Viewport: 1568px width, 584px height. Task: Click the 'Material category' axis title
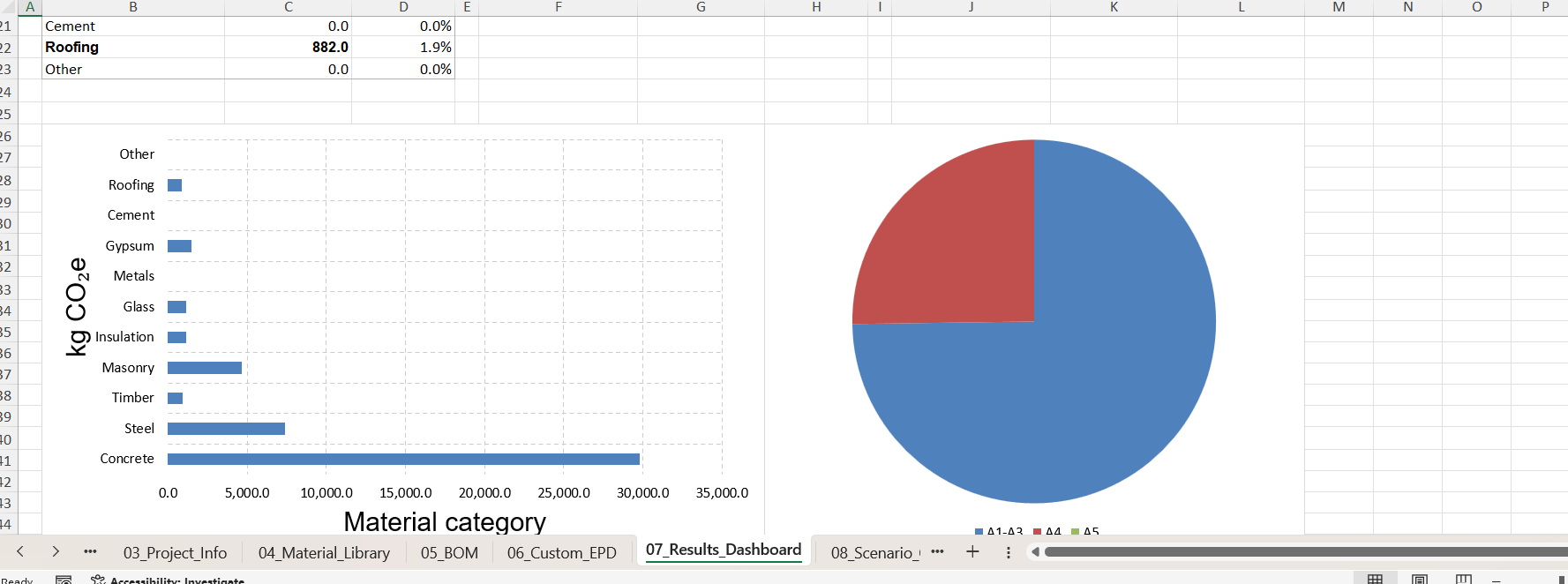(x=445, y=521)
